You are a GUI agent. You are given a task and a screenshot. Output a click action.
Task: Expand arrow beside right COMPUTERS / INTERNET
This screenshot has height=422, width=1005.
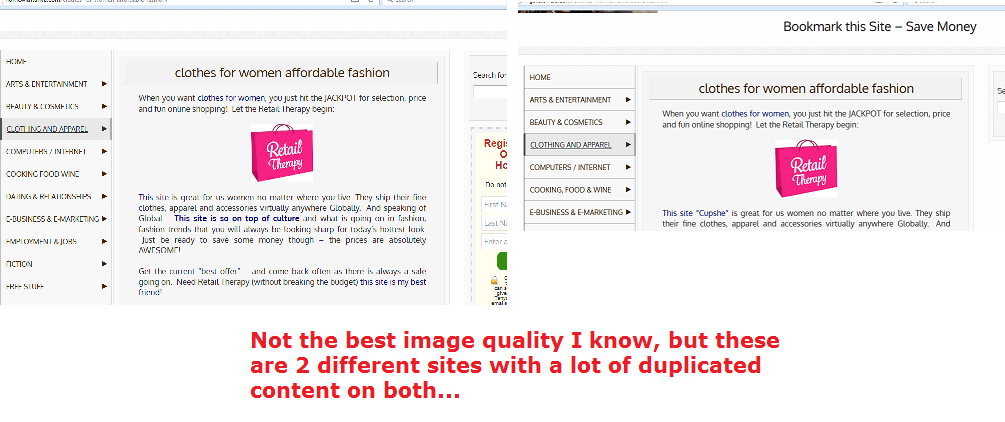(629, 167)
